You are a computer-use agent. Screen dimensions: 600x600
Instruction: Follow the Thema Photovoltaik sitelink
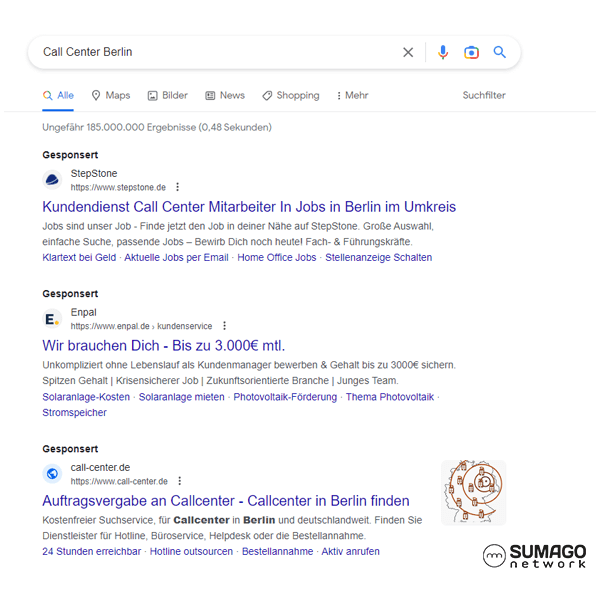click(390, 397)
